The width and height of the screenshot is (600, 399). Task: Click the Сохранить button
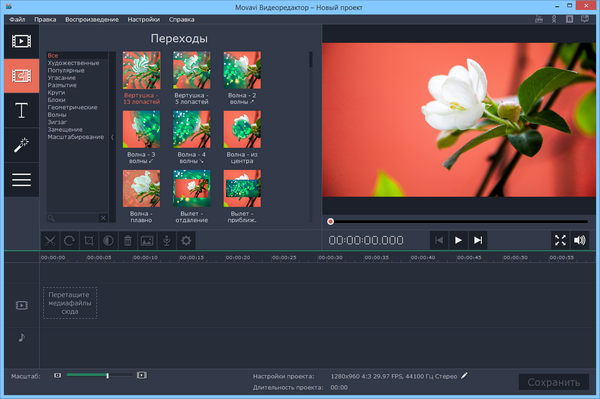point(554,382)
